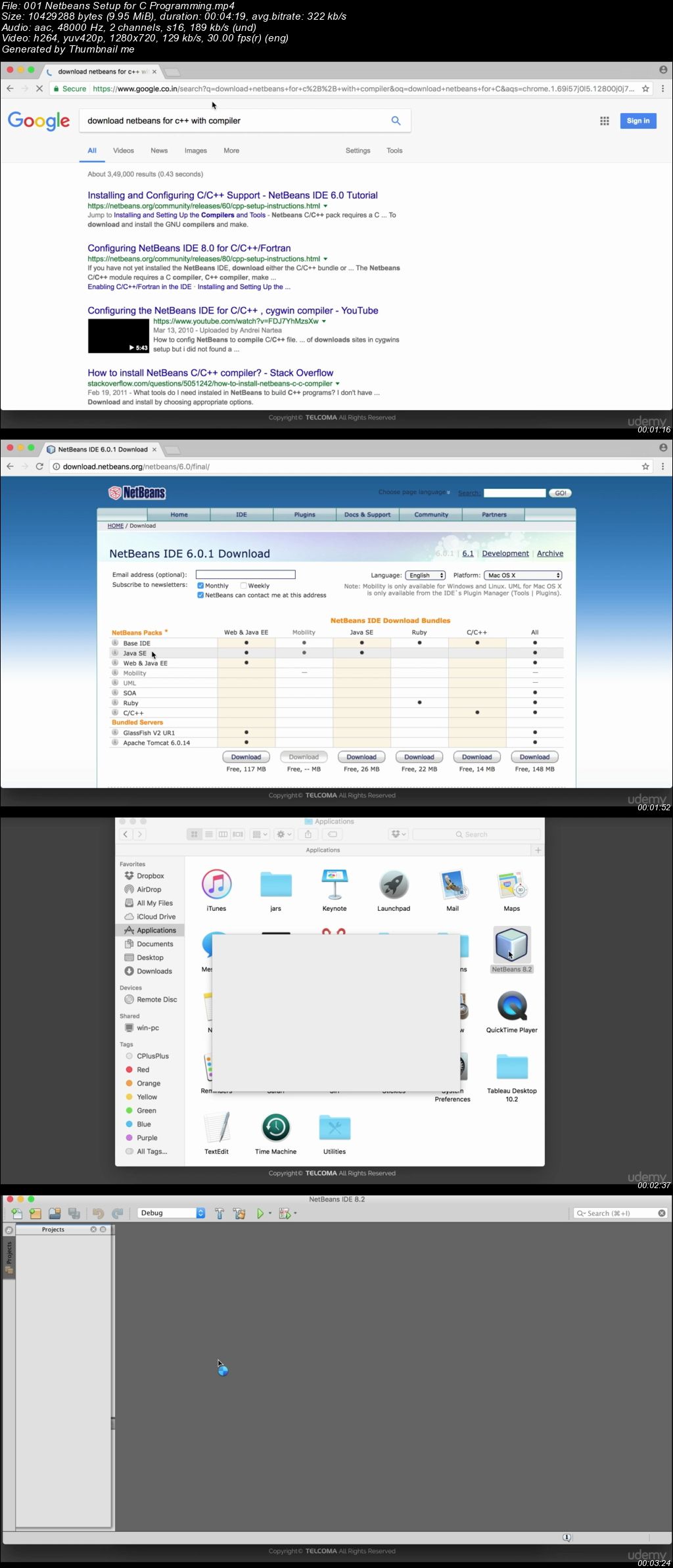Open 'Configuring NetBeans IDE 8.0 for C/C++/Fortran' result
The height and width of the screenshot is (1568, 673).
coord(189,248)
